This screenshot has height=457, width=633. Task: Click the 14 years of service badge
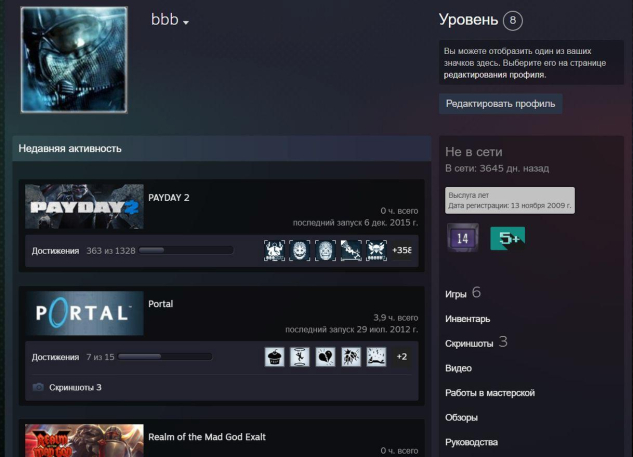pyautogui.click(x=463, y=238)
